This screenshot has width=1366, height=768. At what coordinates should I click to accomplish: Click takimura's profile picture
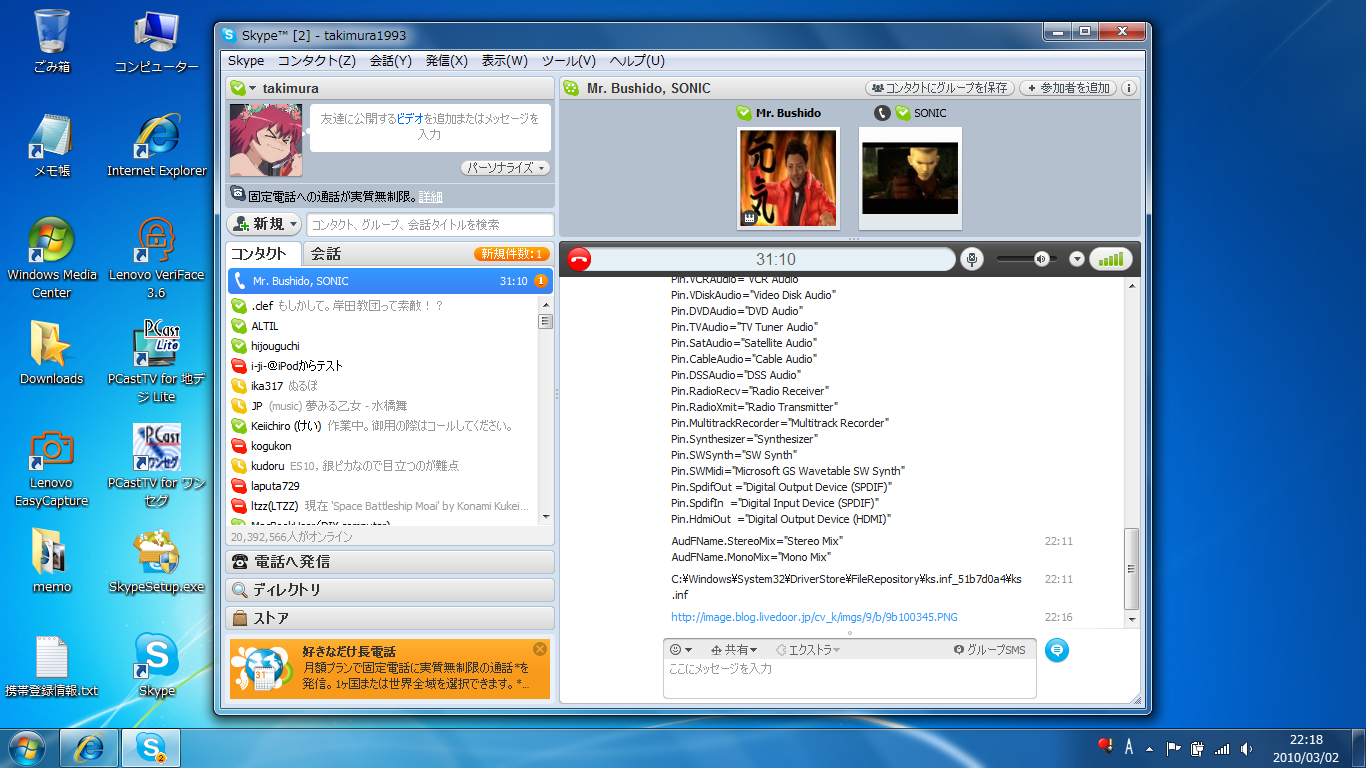266,140
